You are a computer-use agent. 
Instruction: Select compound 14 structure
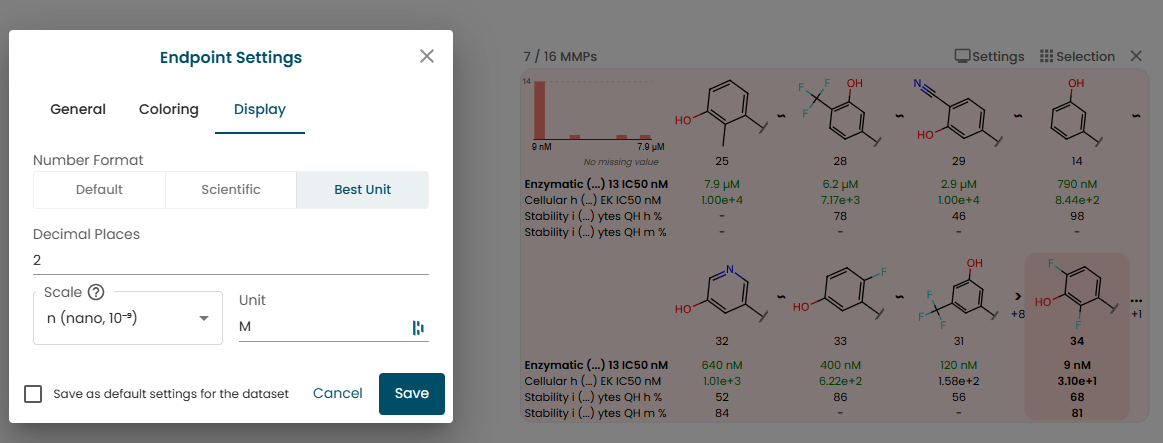[x=1077, y=111]
